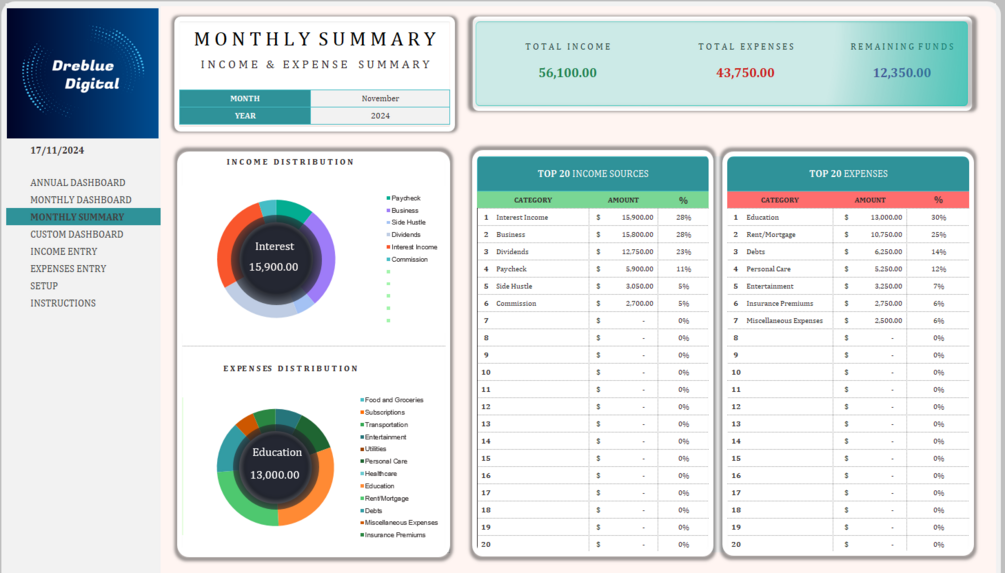
Task: Select the Debts cell in expenses table
Action: [788, 252]
